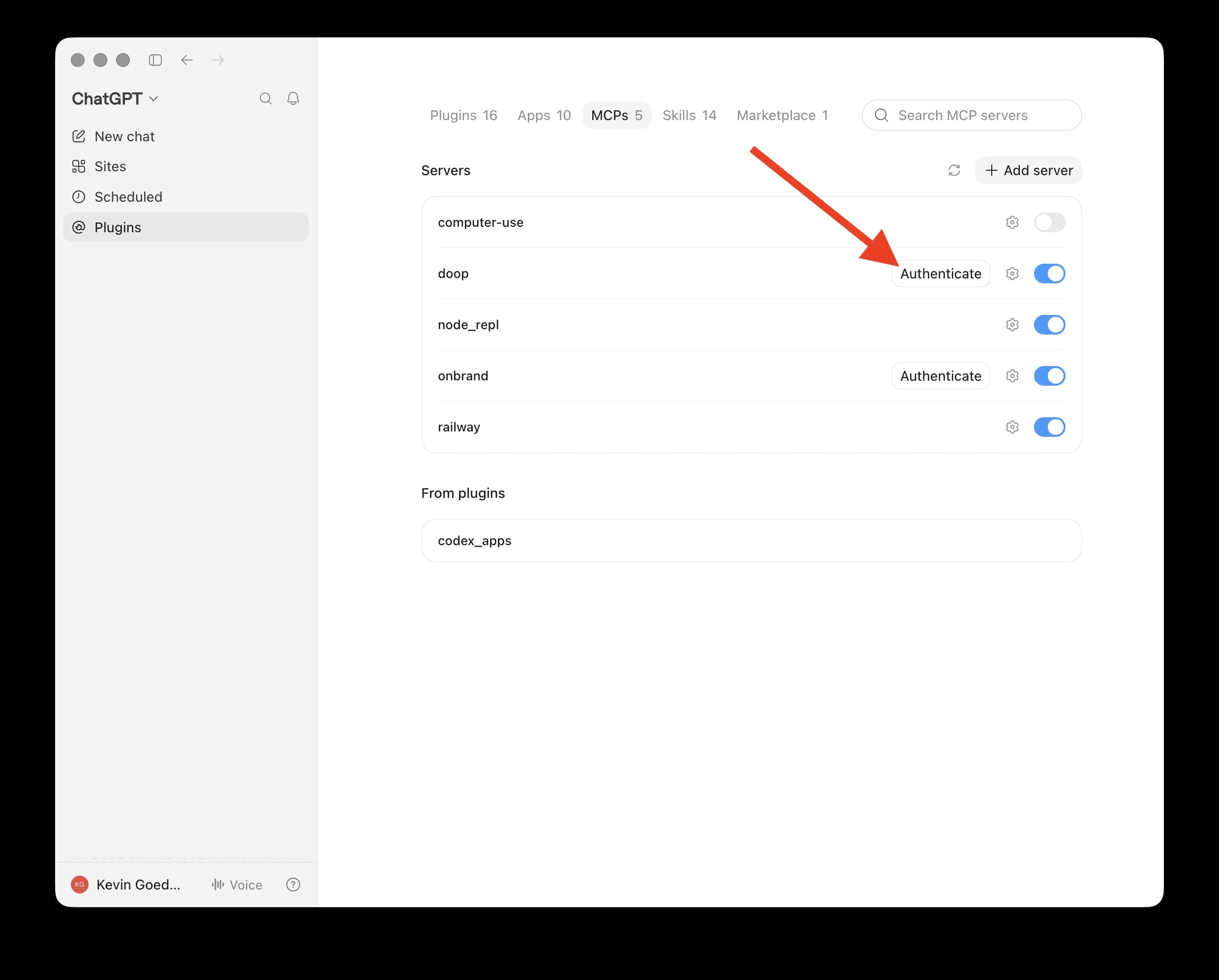Click the Servers section heading

(446, 170)
